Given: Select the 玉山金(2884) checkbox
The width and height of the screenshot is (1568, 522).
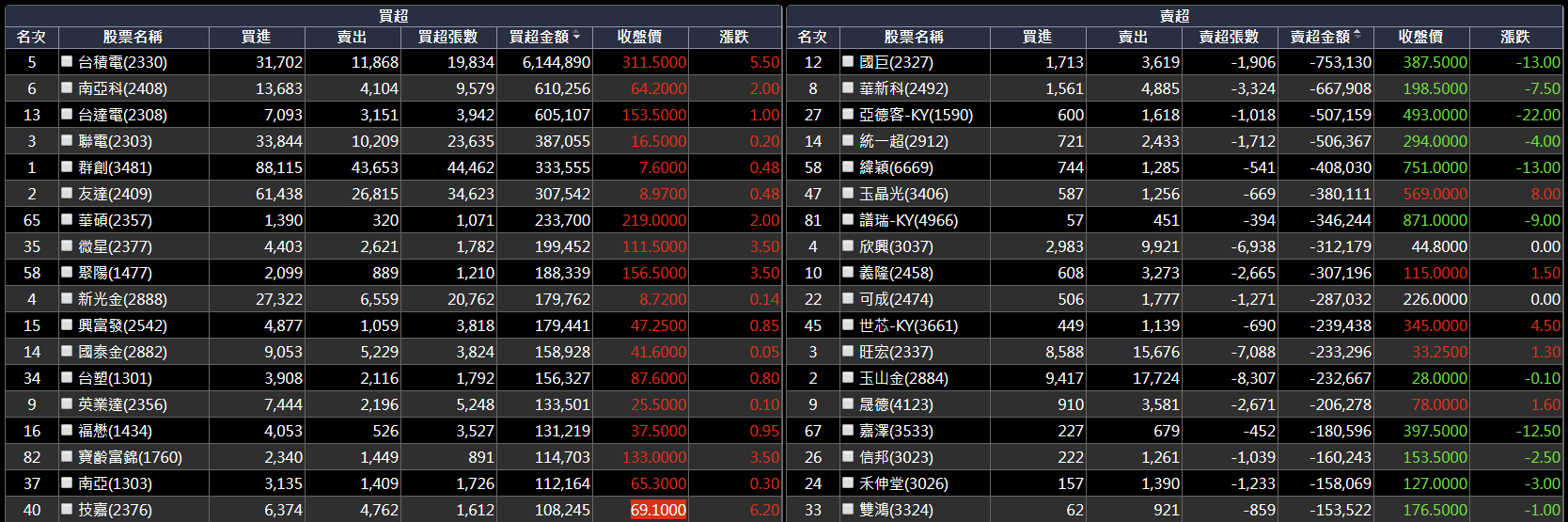Looking at the screenshot, I should coord(848,377).
